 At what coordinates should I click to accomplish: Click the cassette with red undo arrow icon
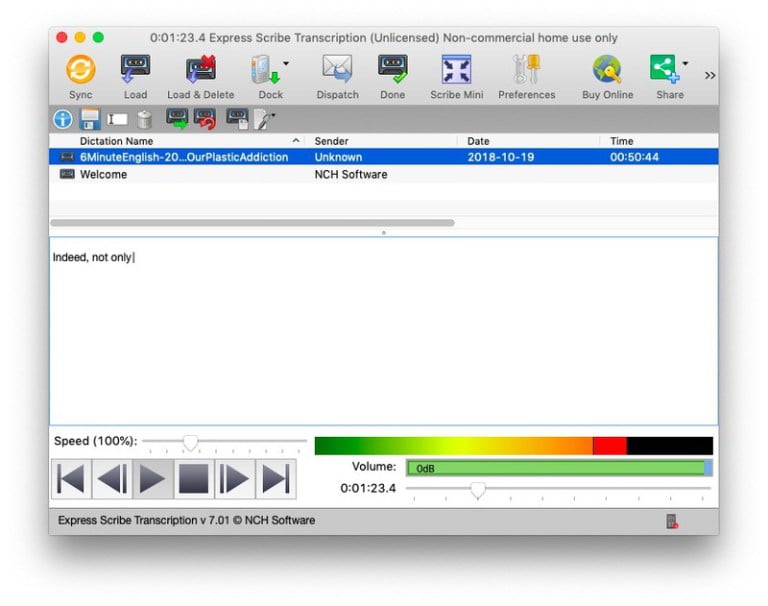(x=205, y=119)
